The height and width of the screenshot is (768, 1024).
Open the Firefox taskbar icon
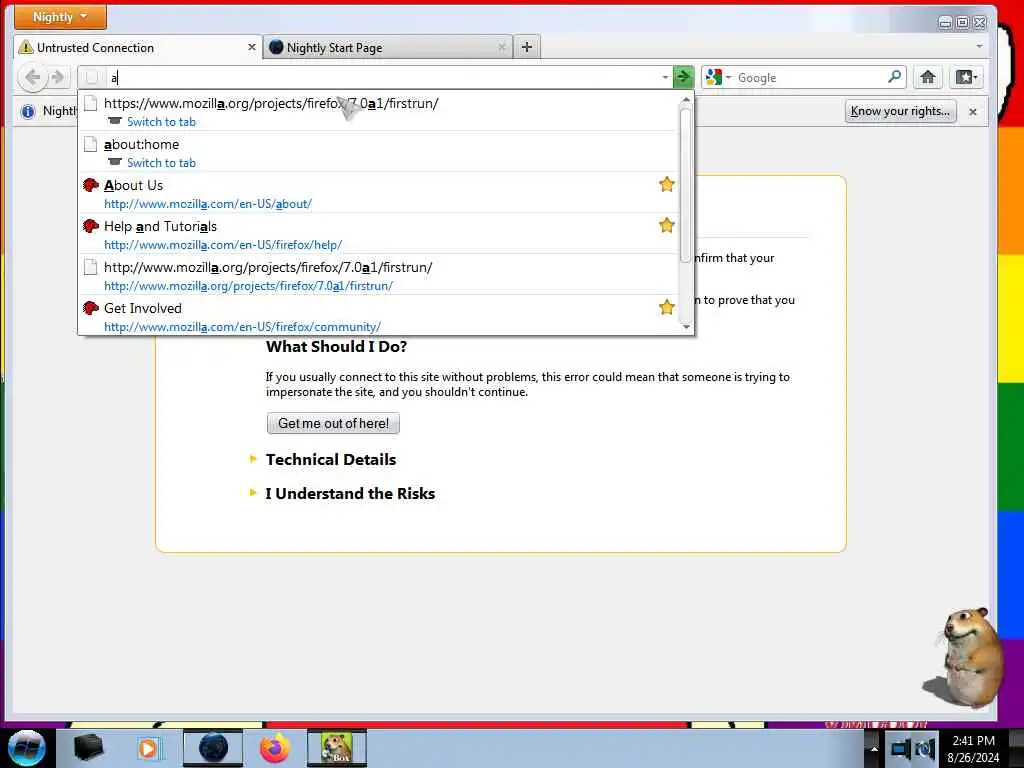[x=275, y=748]
